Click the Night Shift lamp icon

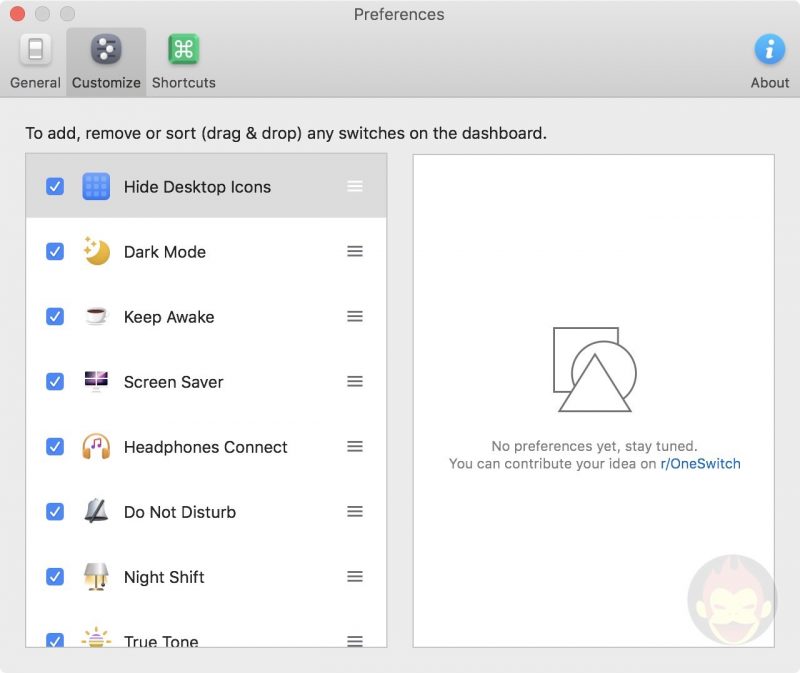pyautogui.click(x=95, y=576)
